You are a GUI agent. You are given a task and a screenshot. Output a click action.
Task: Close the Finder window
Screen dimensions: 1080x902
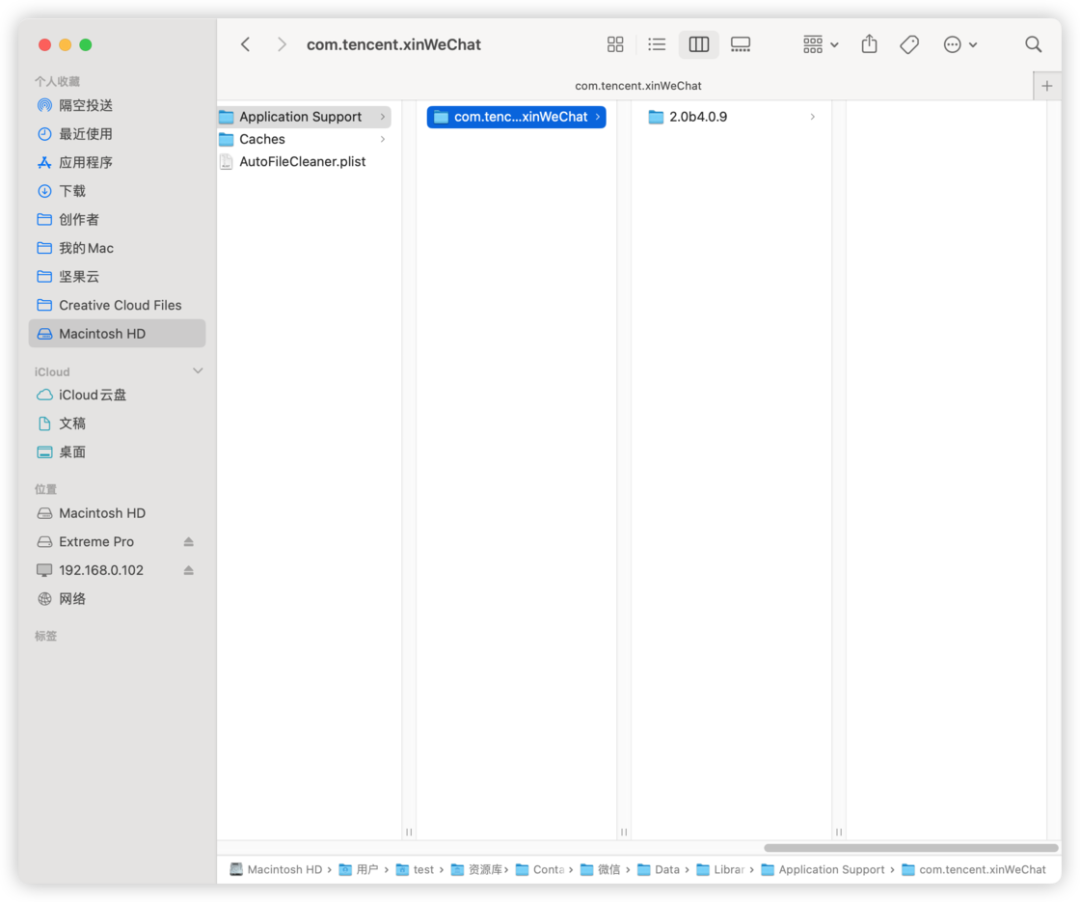click(45, 45)
